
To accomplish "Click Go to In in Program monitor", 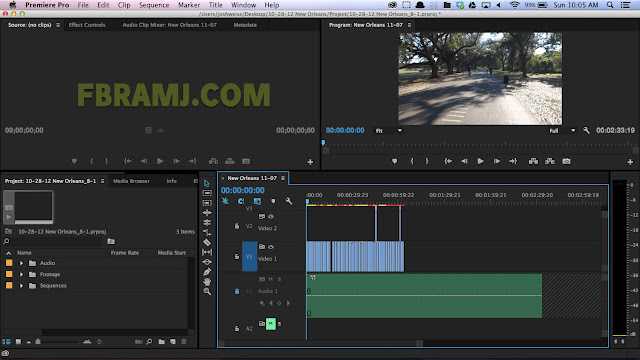I will pos(448,162).
